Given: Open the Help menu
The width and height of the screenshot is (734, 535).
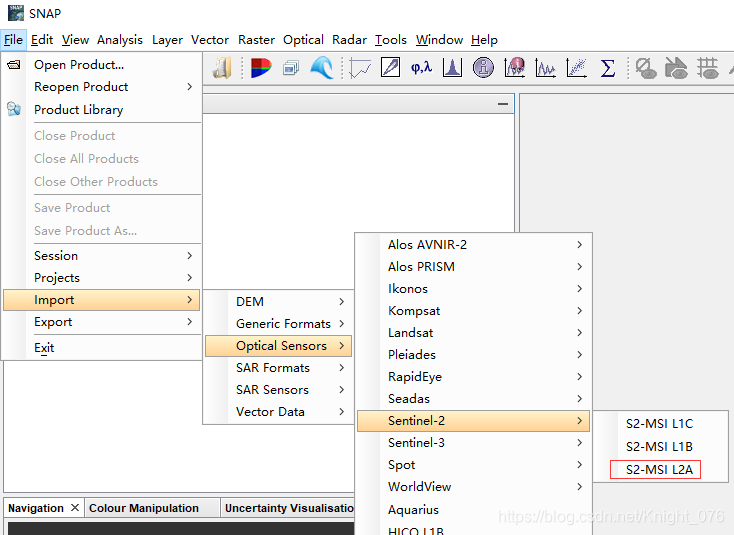Looking at the screenshot, I should pos(484,40).
